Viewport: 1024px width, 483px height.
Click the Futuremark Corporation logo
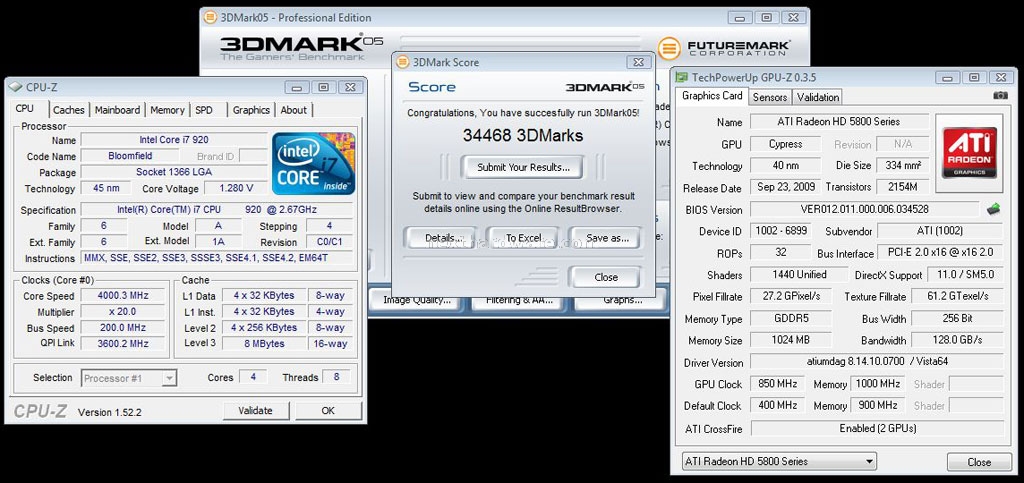point(724,48)
